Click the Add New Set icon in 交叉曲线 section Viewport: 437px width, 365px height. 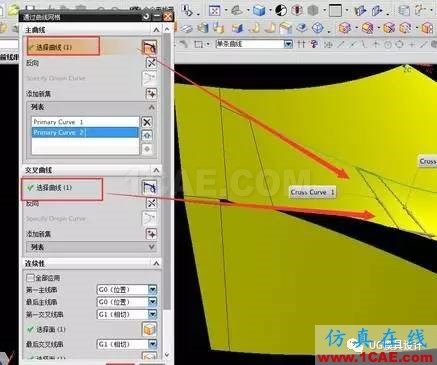click(x=151, y=234)
